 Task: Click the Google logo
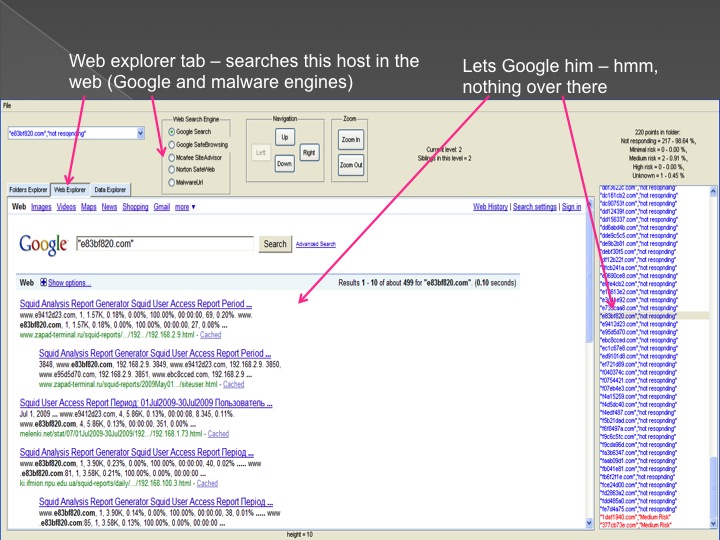(43, 245)
